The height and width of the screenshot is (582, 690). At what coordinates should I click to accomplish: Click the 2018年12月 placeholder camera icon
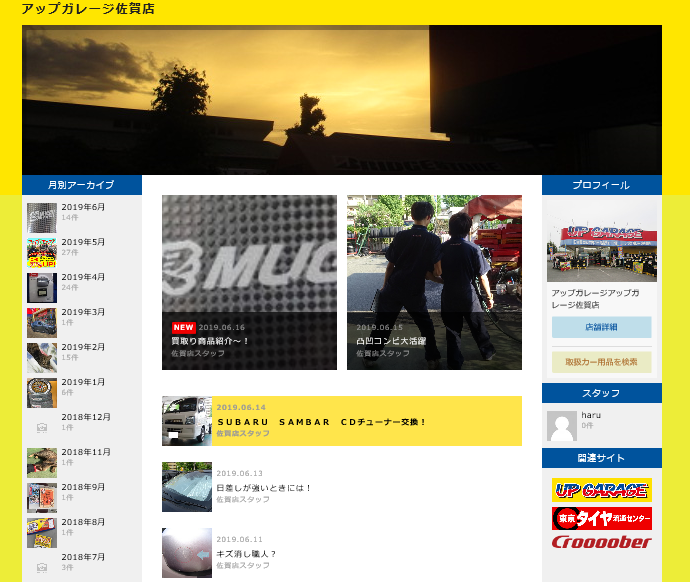click(x=42, y=428)
